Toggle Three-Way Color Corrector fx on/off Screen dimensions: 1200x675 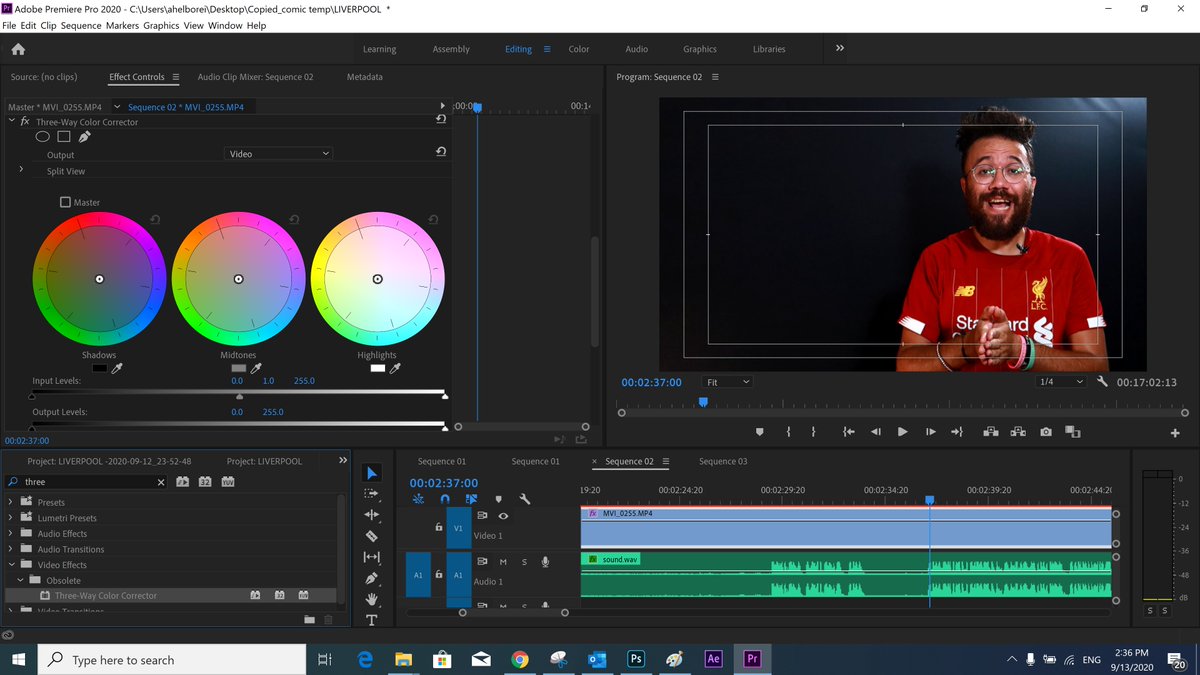[25, 121]
